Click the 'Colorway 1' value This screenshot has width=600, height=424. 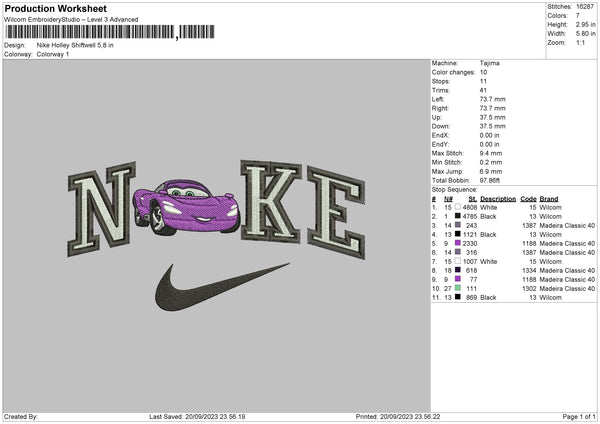(x=53, y=54)
